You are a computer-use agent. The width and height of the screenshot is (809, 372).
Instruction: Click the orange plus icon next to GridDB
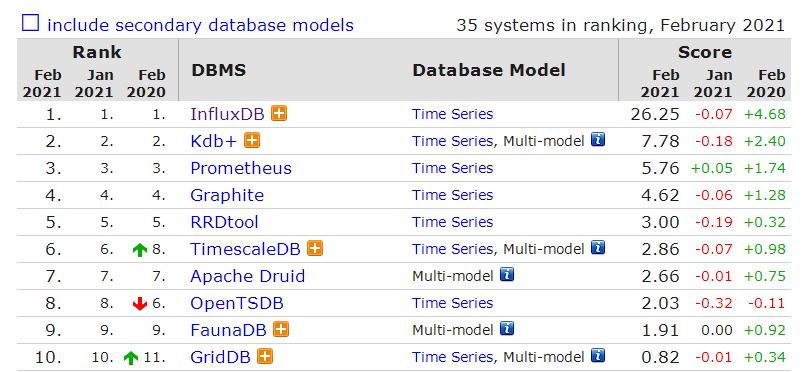265,356
